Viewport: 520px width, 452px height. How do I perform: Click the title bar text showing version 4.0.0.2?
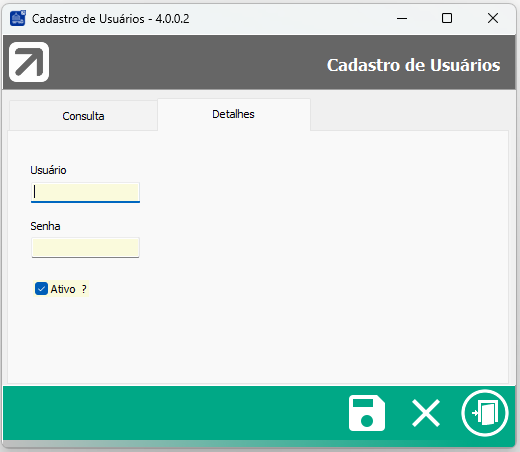pos(111,19)
